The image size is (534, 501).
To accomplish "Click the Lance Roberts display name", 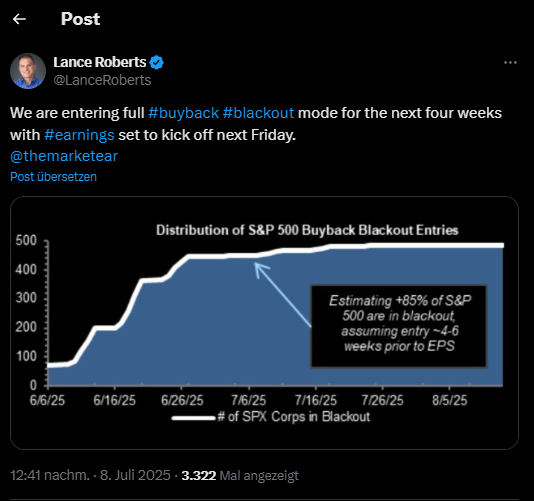I will click(x=100, y=62).
